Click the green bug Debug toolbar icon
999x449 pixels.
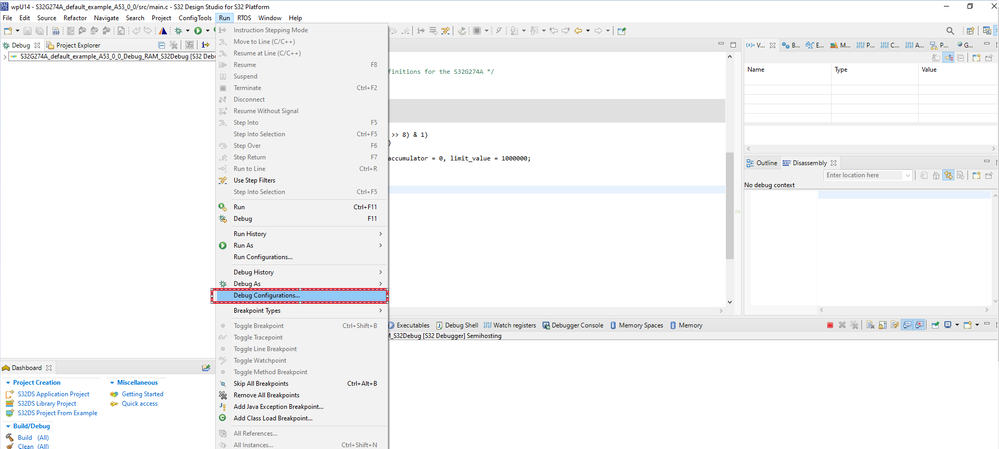tap(178, 31)
